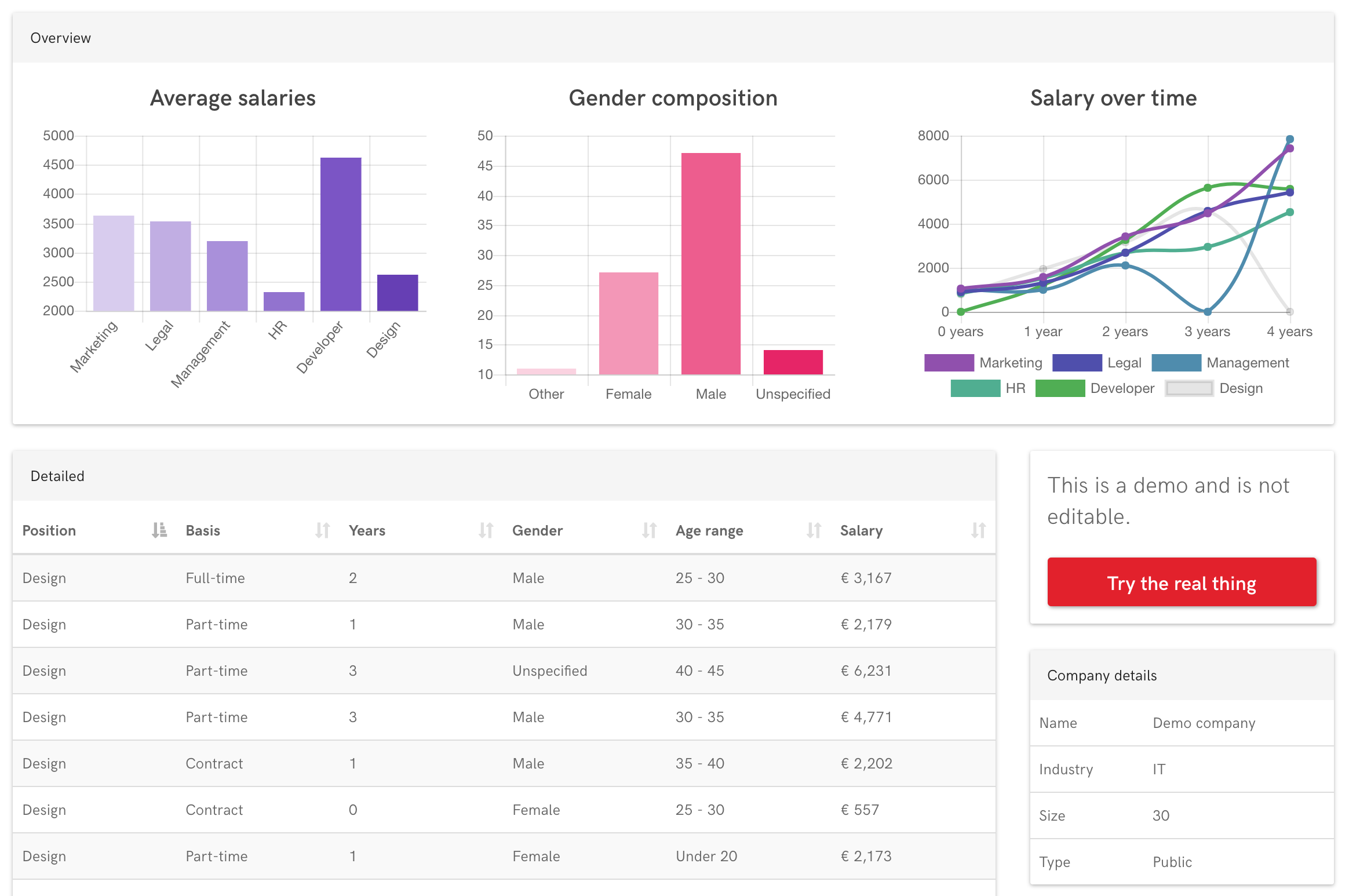Click the Male bar in Gender composition
This screenshot has width=1349, height=896.
(x=710, y=264)
